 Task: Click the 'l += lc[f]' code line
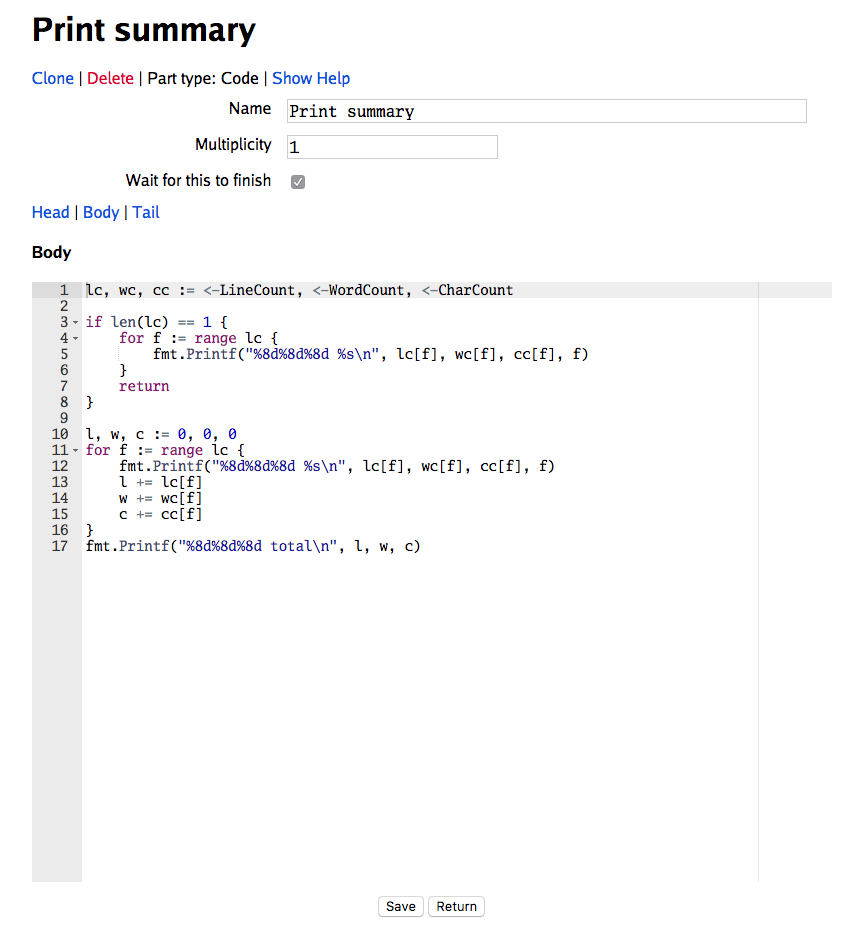161,482
